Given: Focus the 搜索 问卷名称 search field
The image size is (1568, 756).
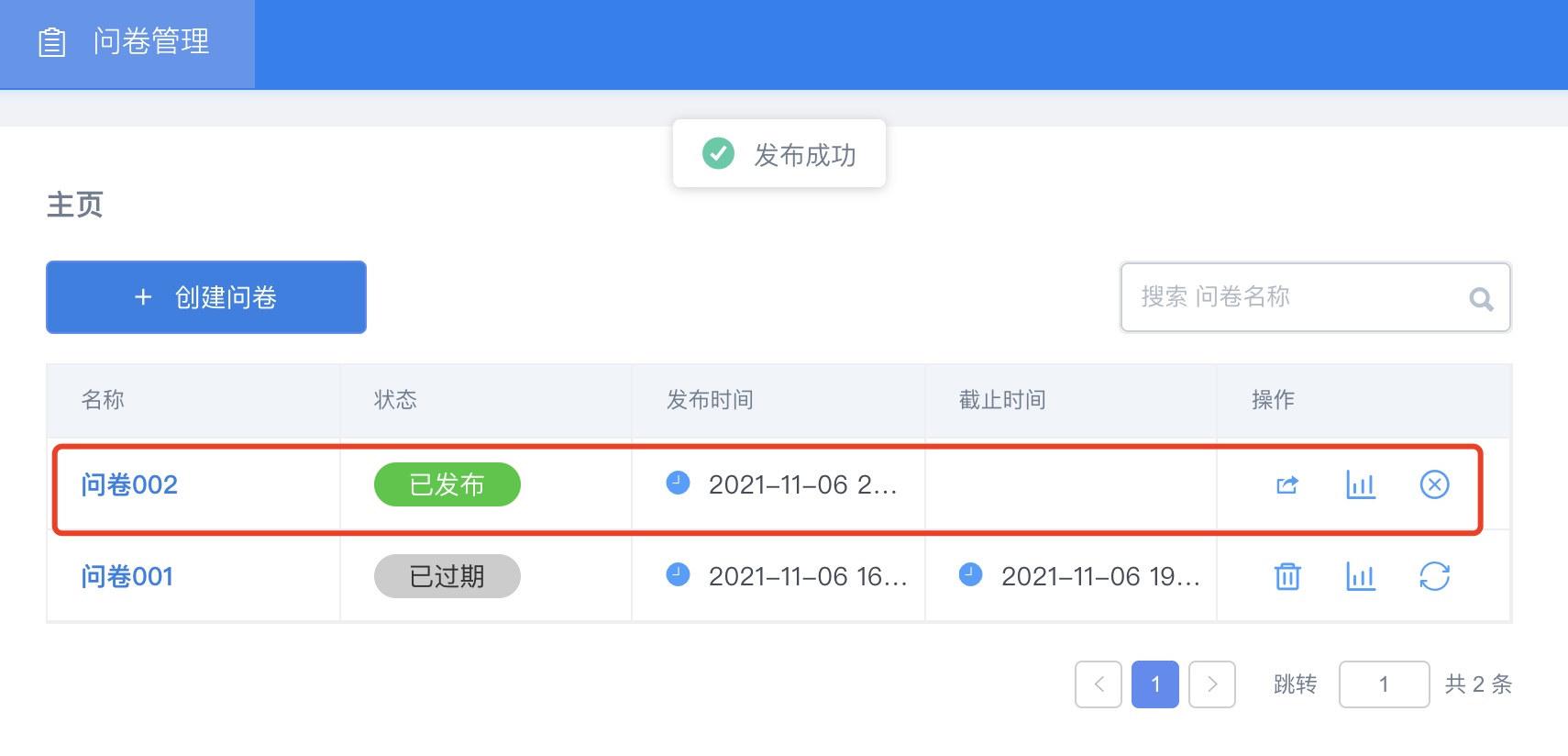Looking at the screenshot, I should tap(1293, 297).
